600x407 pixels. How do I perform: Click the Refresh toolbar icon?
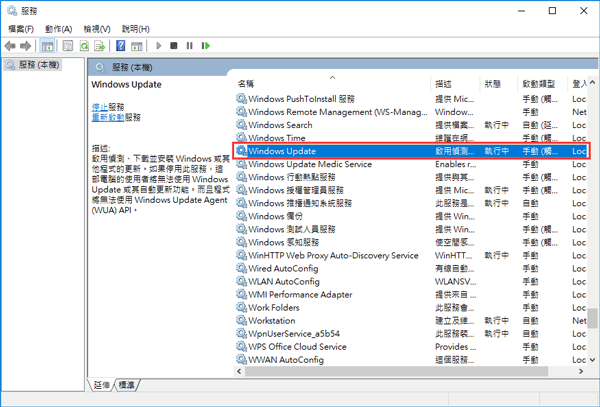click(x=84, y=46)
